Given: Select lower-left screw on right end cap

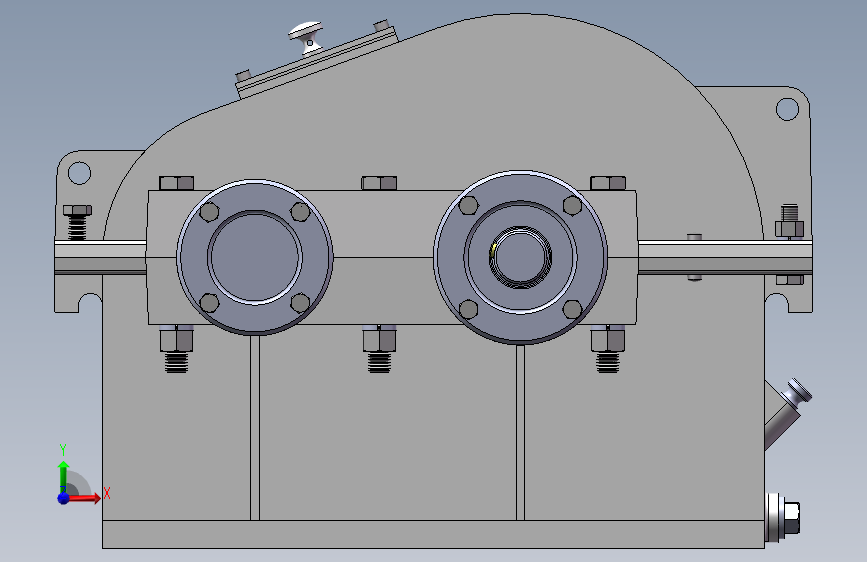Looking at the screenshot, I should (x=468, y=309).
